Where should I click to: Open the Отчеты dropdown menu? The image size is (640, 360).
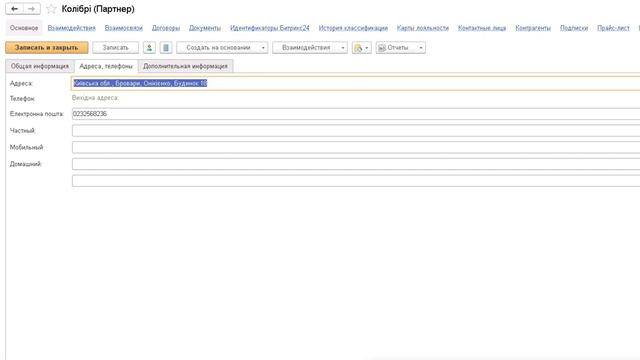point(400,48)
